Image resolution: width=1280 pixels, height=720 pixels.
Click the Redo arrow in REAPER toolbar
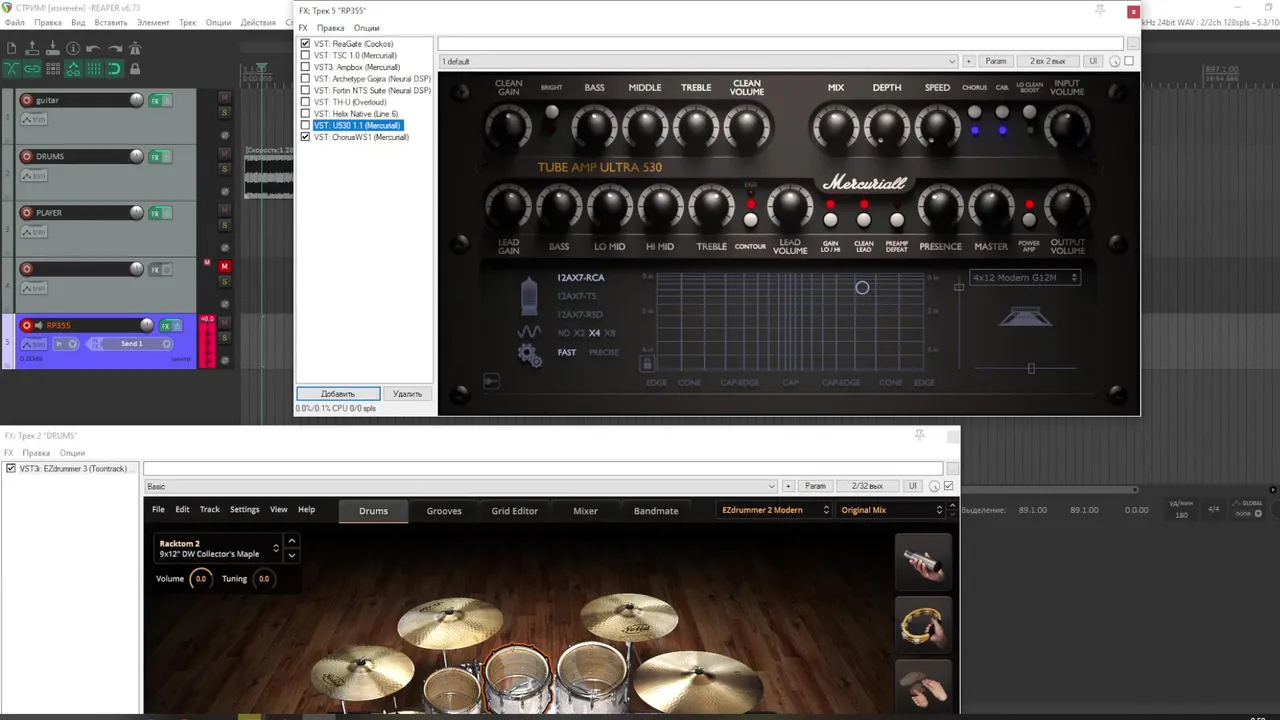[x=114, y=48]
